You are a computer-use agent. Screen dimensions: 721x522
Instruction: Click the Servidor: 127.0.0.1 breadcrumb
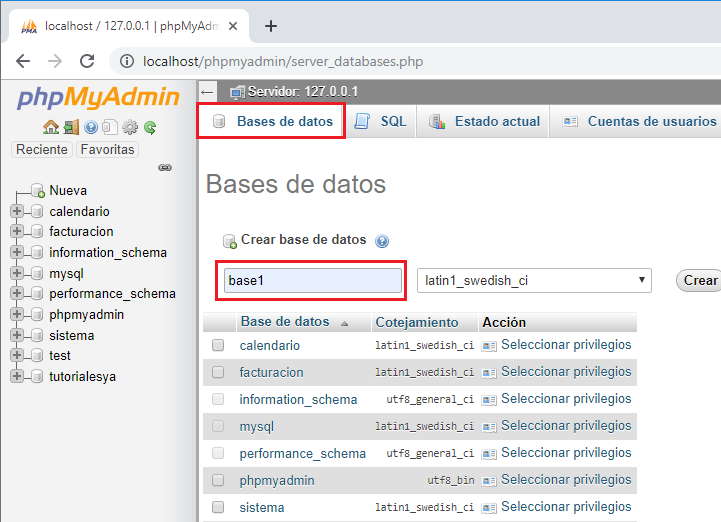click(x=303, y=92)
